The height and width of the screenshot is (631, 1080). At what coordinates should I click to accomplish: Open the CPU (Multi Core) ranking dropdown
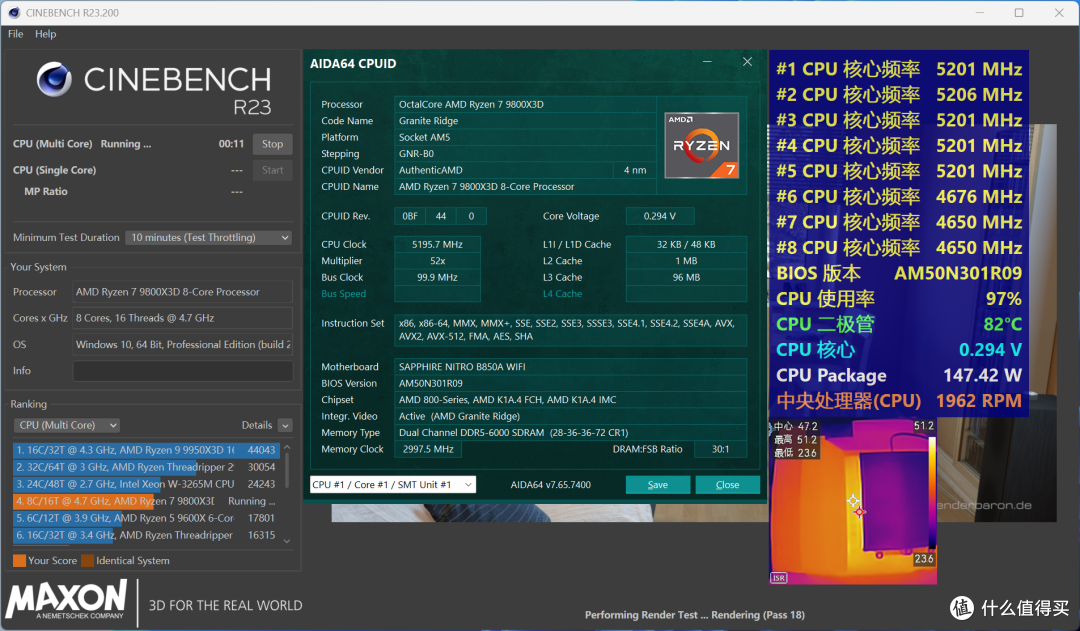(67, 425)
